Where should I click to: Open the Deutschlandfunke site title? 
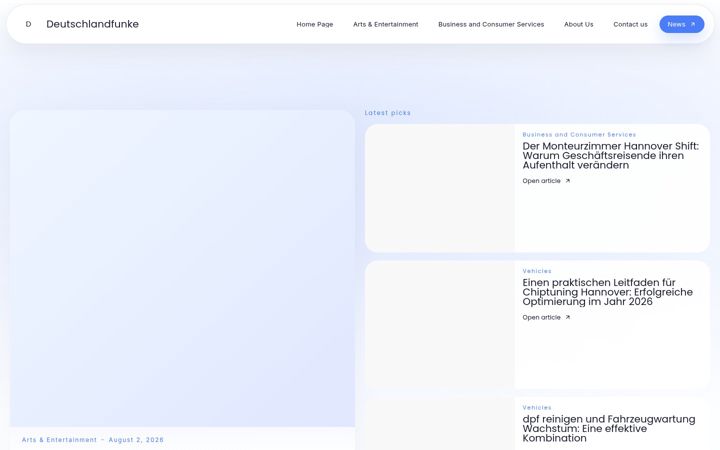[x=92, y=24]
